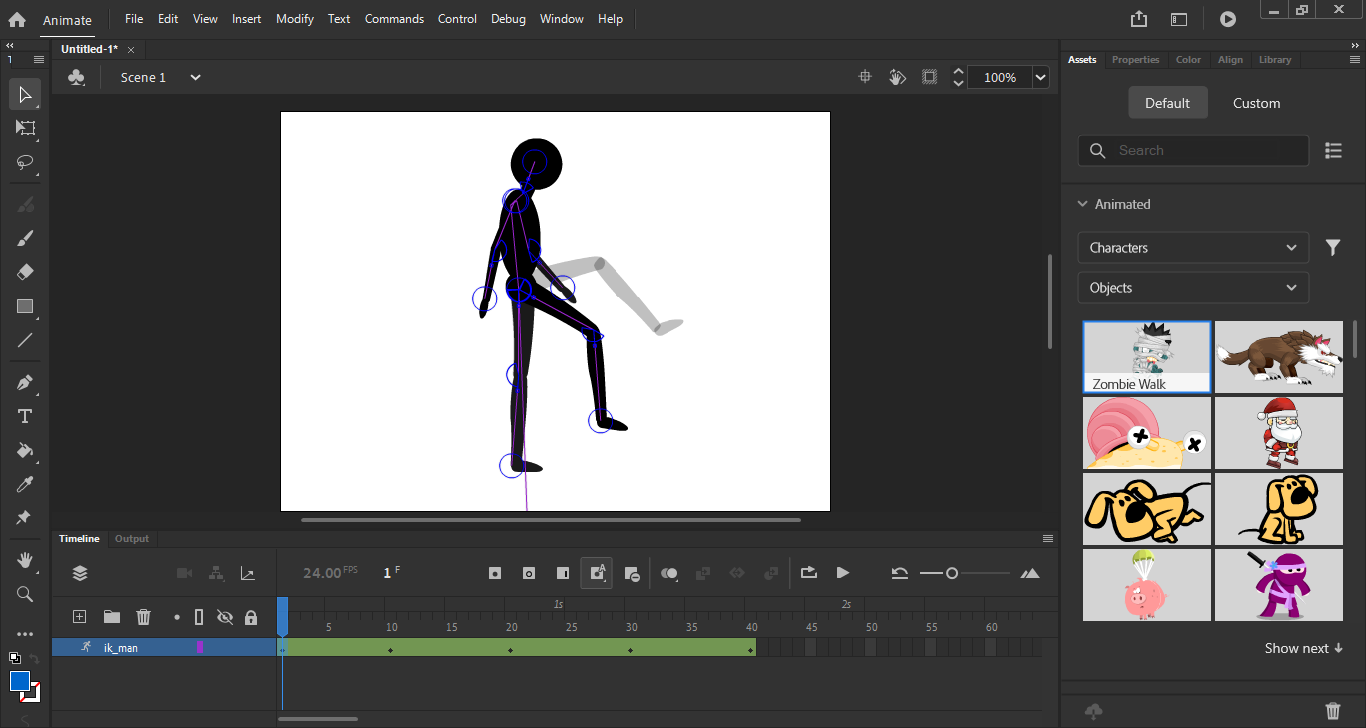Pick the Brush tool from the toolbar

coord(24,238)
